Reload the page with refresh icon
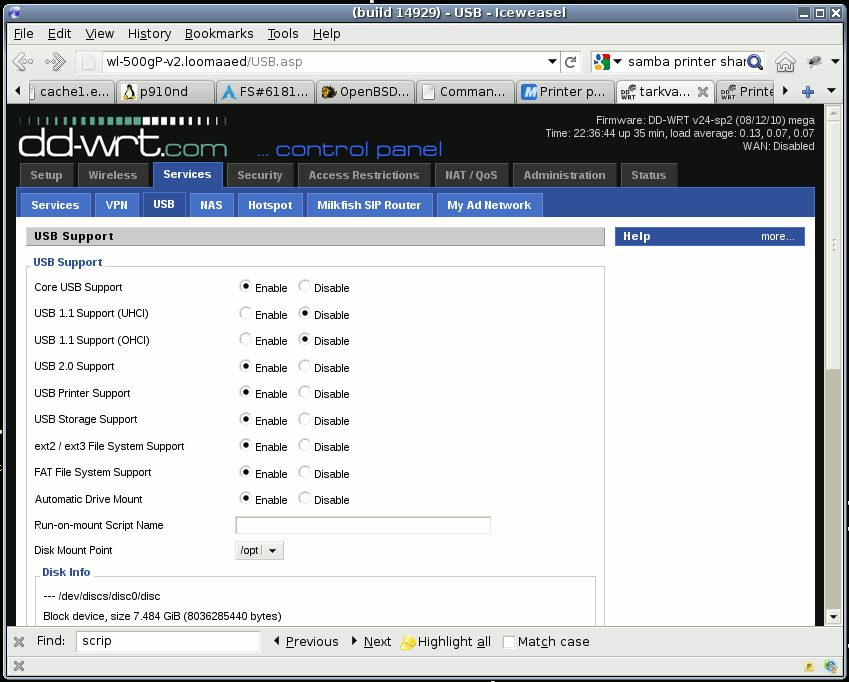The height and width of the screenshot is (682, 849). [570, 62]
